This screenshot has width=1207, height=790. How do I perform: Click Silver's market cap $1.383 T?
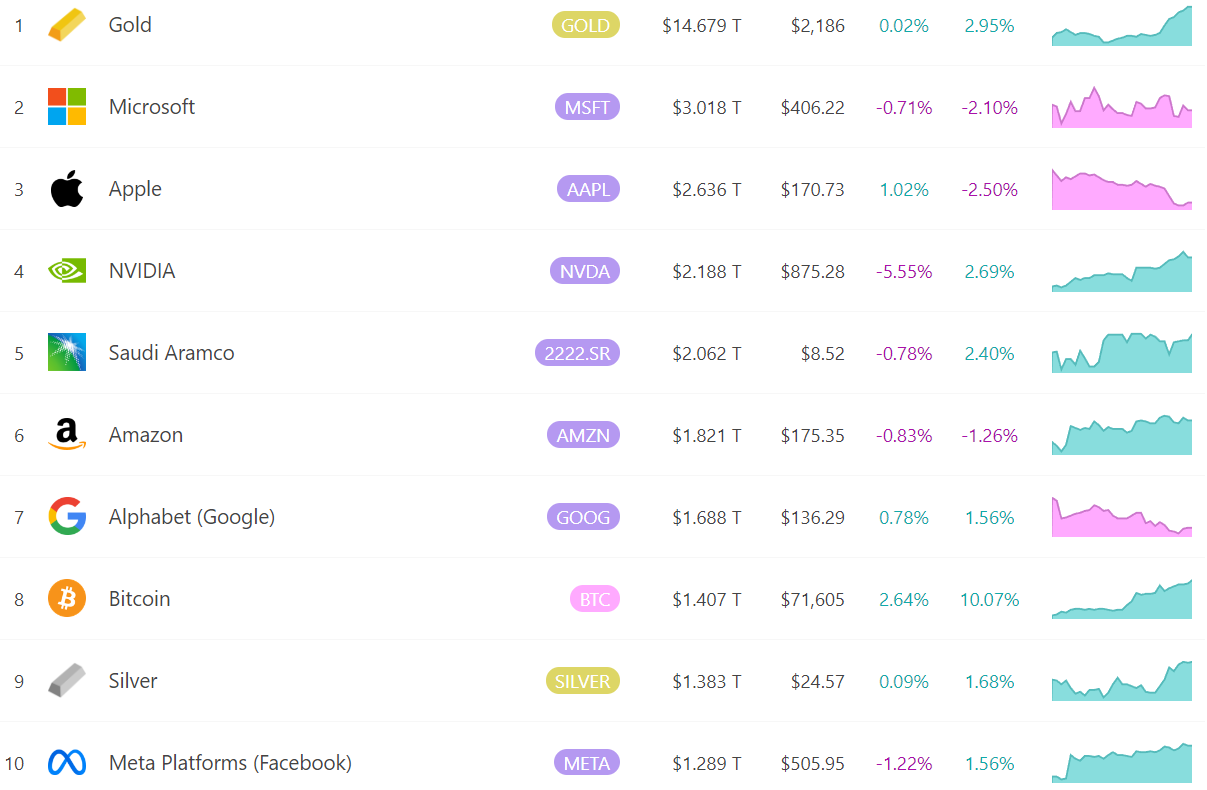pyautogui.click(x=707, y=682)
